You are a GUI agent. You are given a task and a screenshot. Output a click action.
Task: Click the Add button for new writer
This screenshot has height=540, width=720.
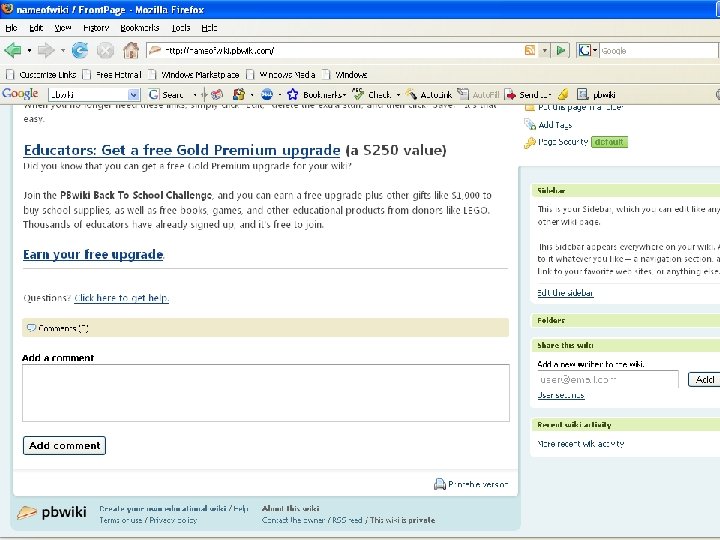coord(704,379)
